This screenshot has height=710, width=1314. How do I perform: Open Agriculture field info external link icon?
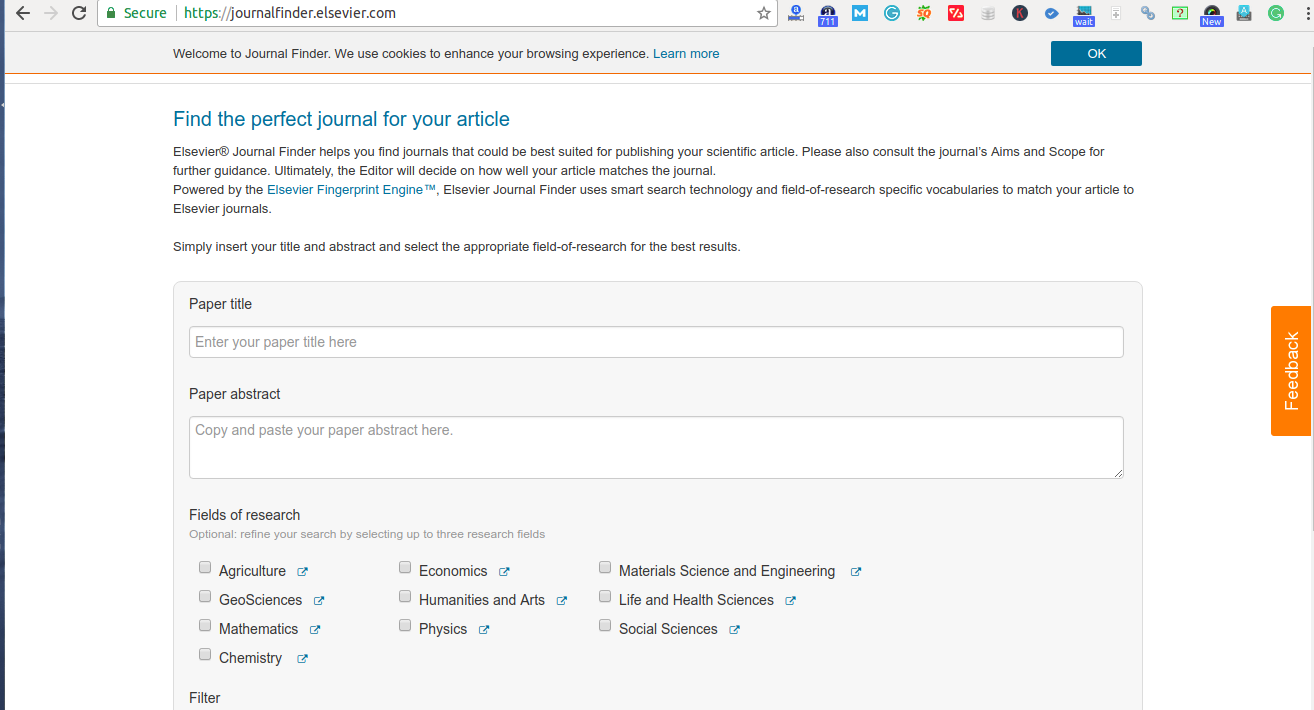pos(302,572)
